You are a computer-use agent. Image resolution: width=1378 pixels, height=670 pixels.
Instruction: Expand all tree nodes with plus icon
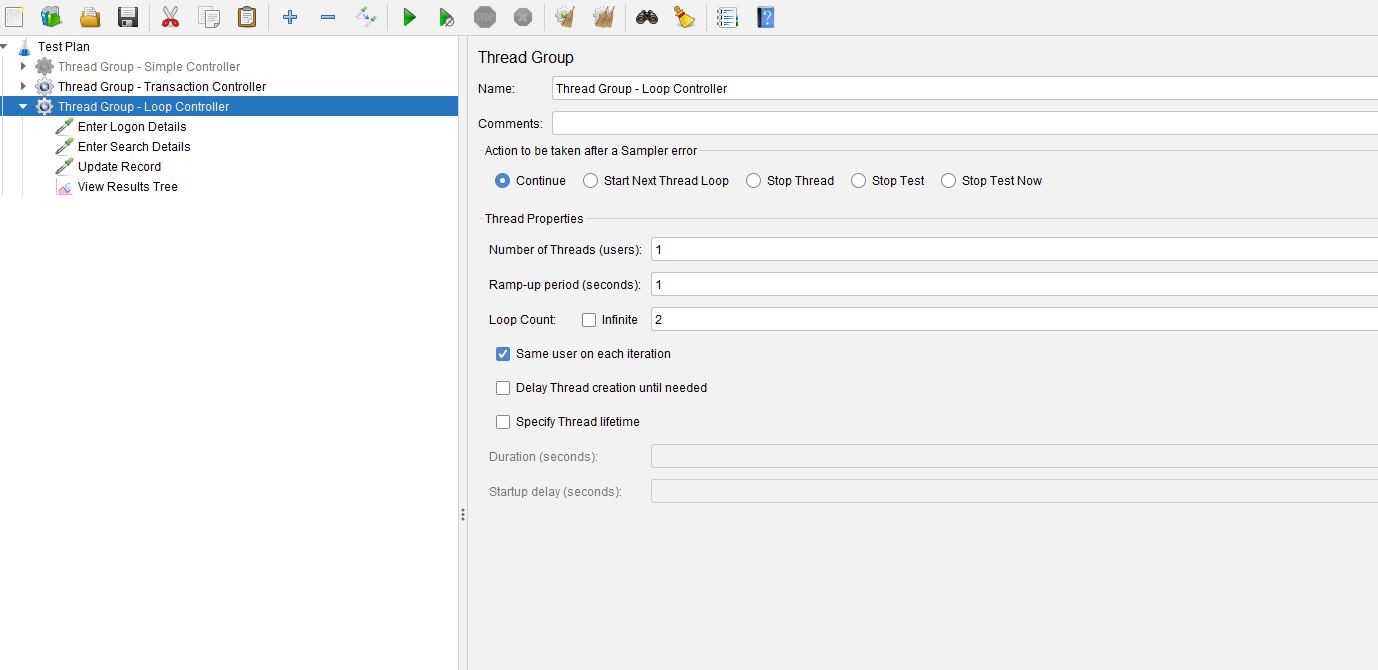click(x=289, y=17)
